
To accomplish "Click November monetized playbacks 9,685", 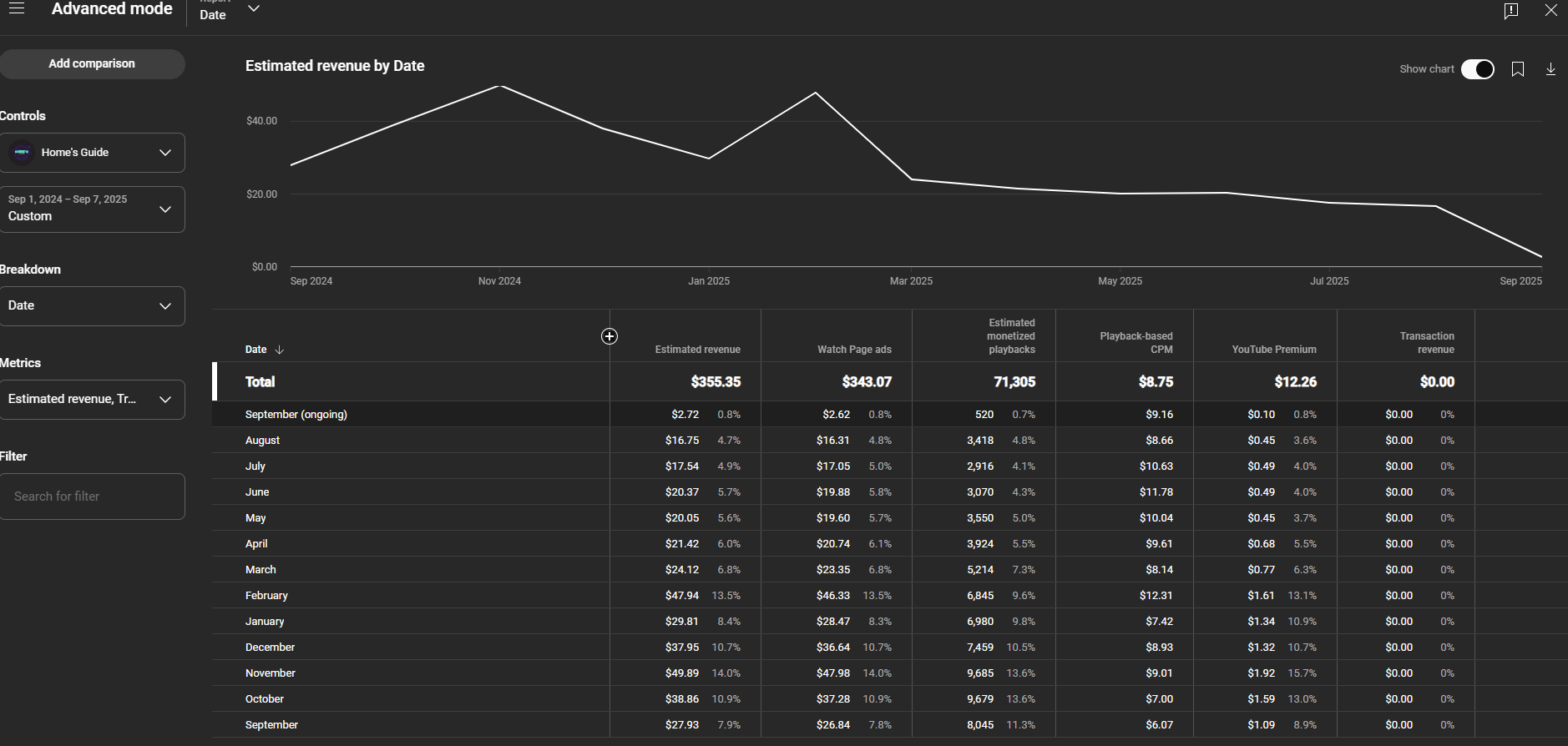I will 980,673.
